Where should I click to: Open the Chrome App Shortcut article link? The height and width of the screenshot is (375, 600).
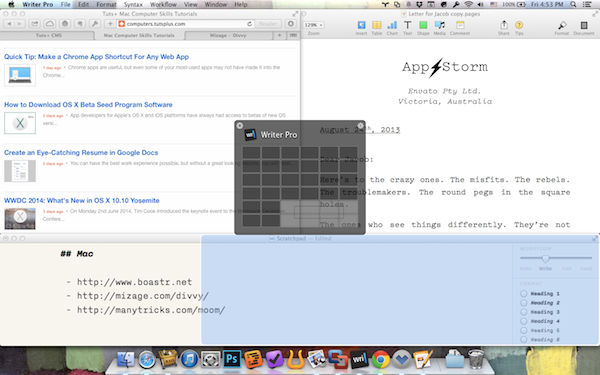coord(96,57)
